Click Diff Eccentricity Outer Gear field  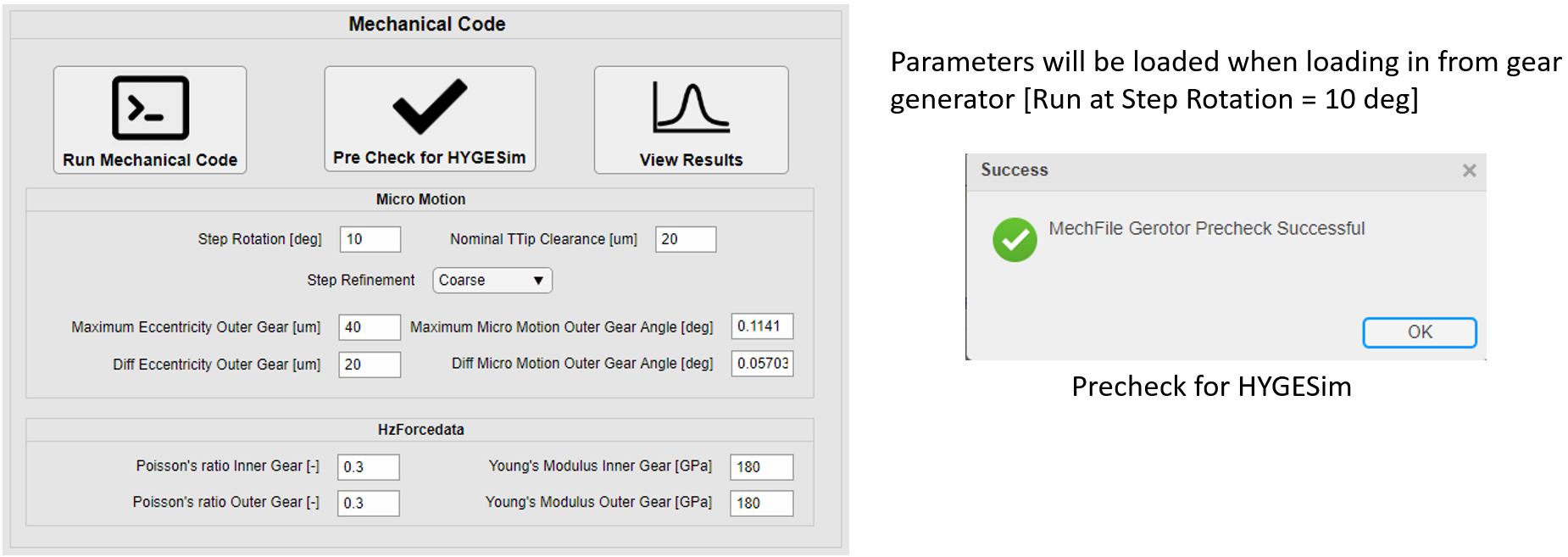coord(370,365)
